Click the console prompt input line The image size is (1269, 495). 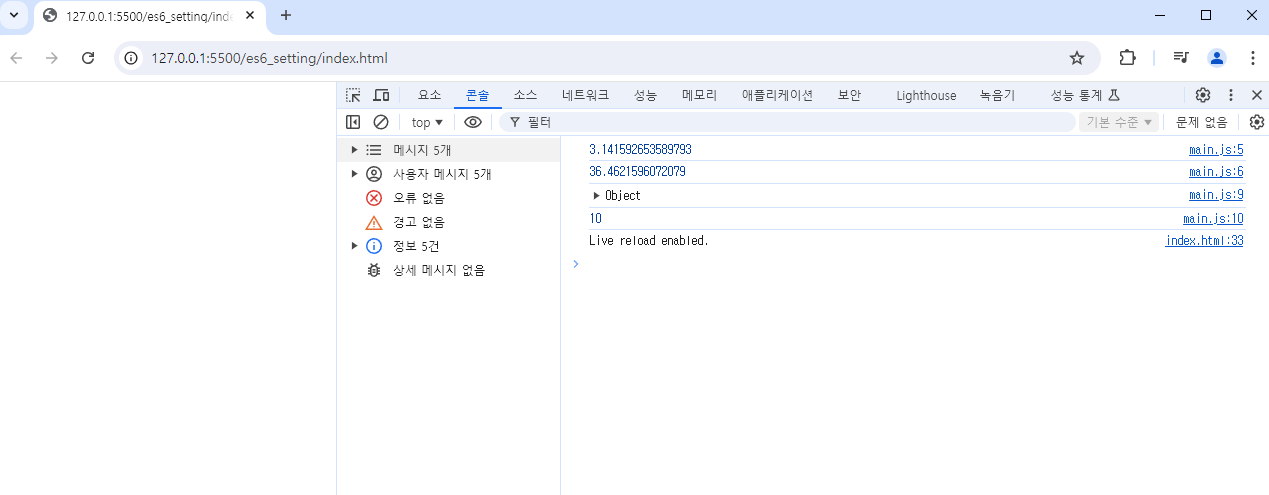[x=915, y=264]
